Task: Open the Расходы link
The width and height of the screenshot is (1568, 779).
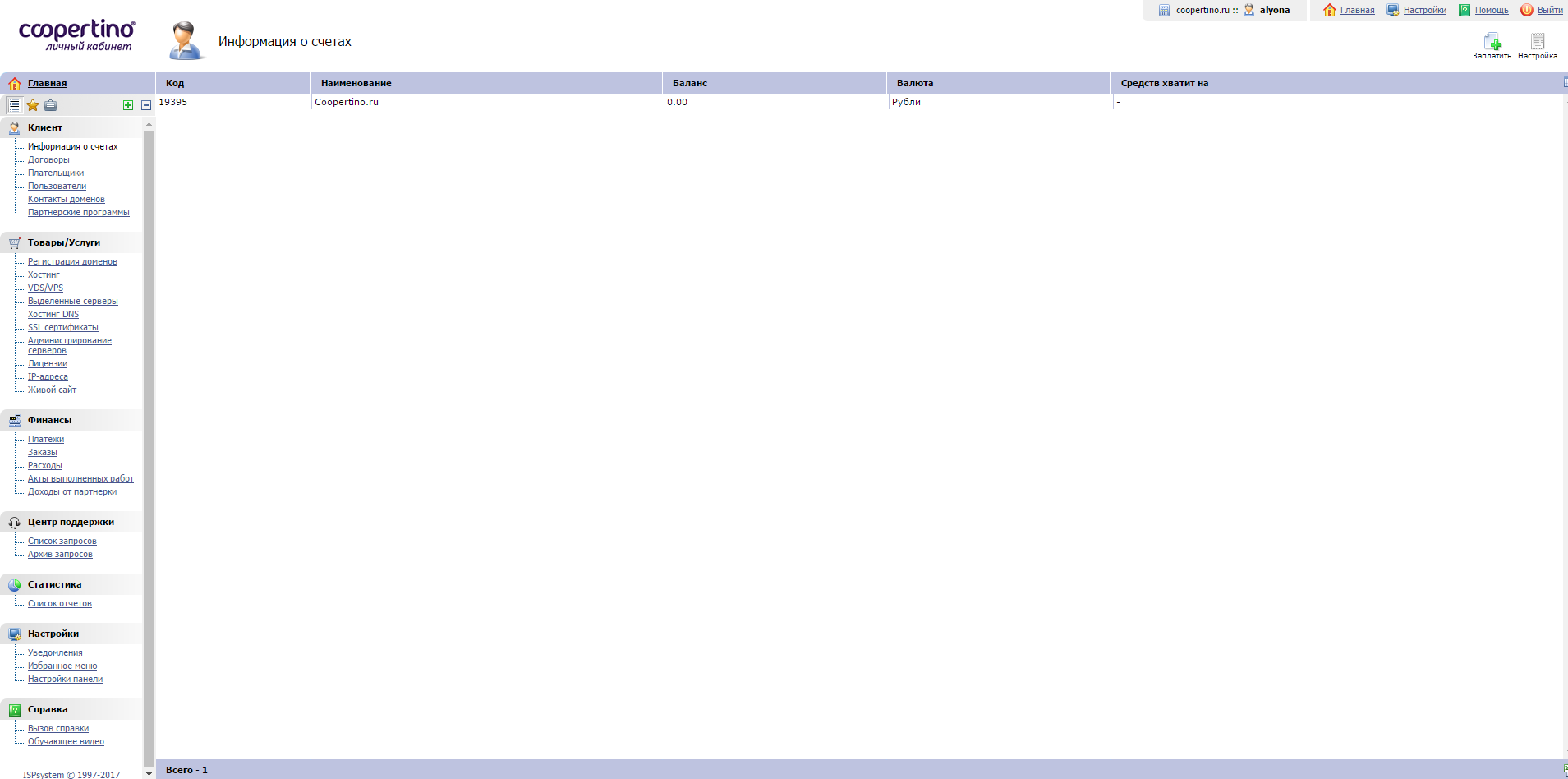Action: [x=45, y=465]
